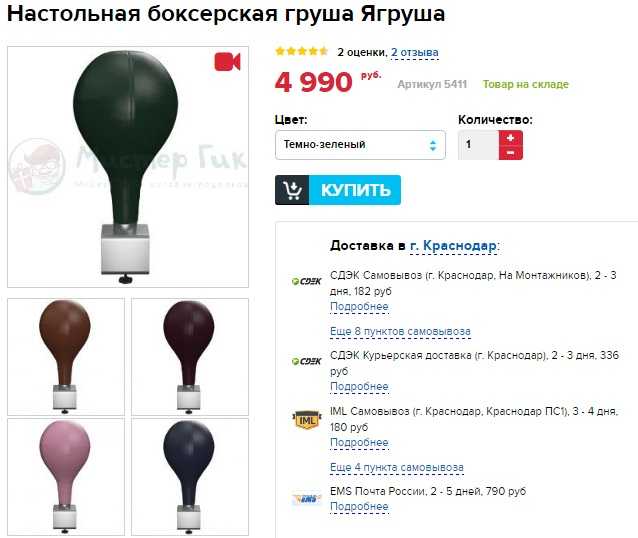Open Подробнее under EMS Почта России

click(x=359, y=507)
